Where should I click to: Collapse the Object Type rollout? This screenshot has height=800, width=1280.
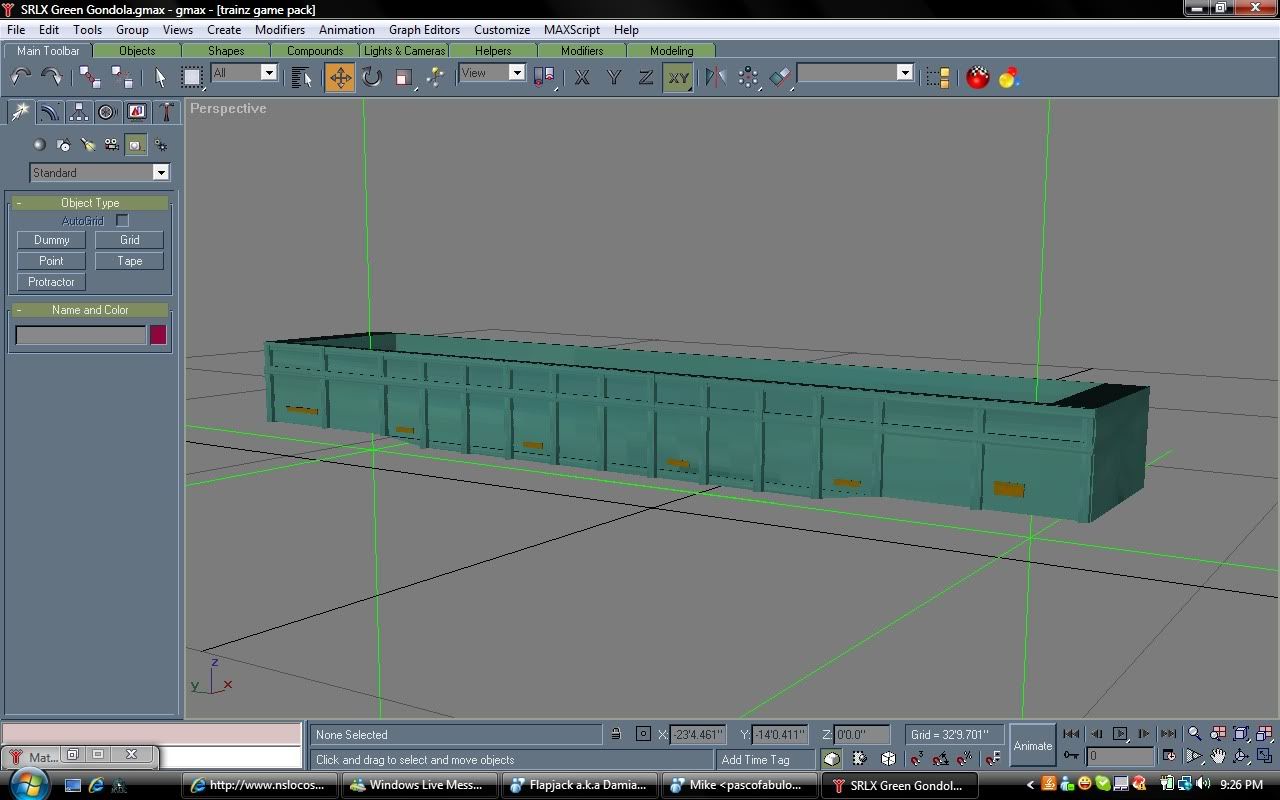point(90,203)
